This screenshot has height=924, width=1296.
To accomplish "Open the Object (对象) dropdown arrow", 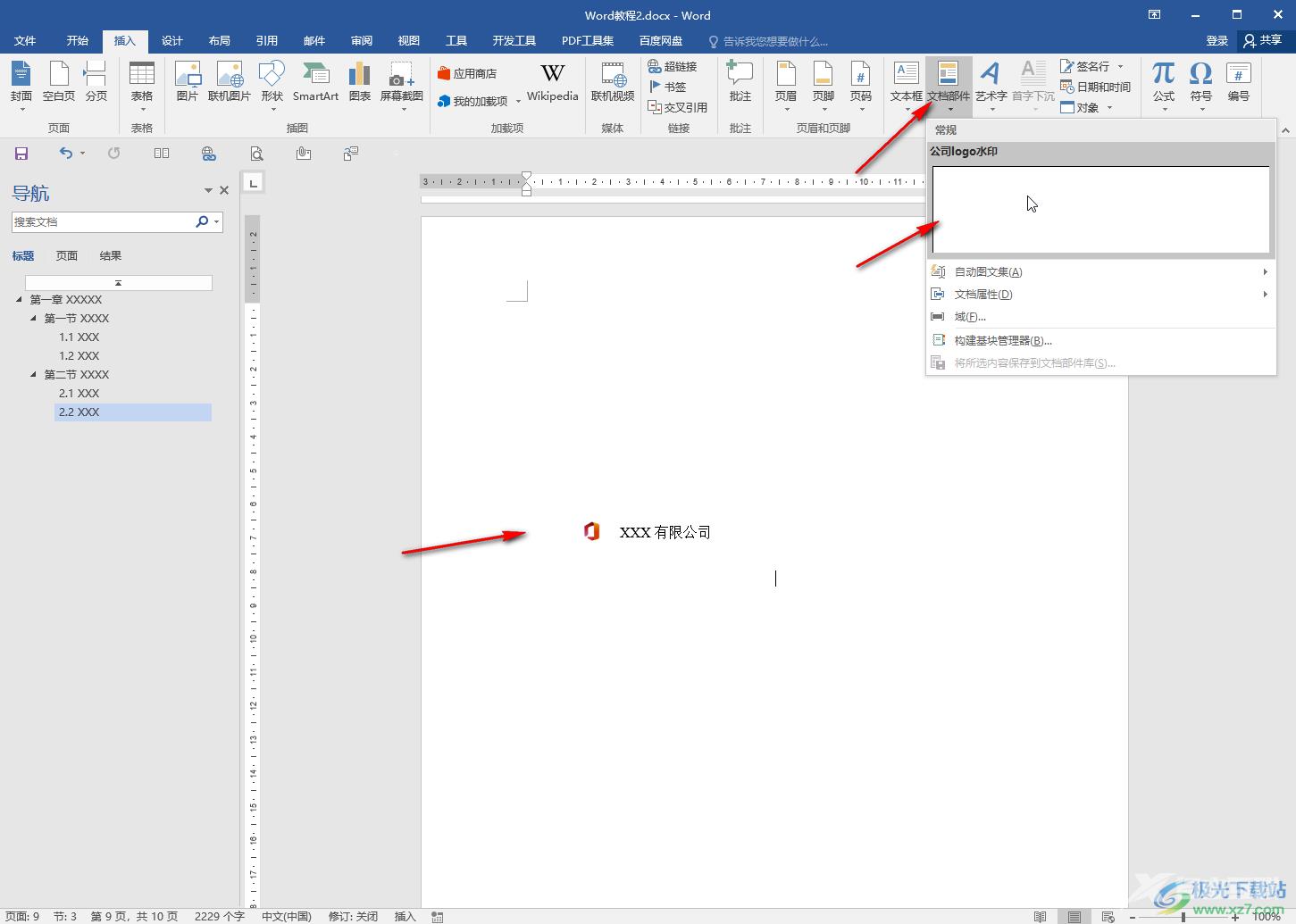I will tap(1110, 108).
